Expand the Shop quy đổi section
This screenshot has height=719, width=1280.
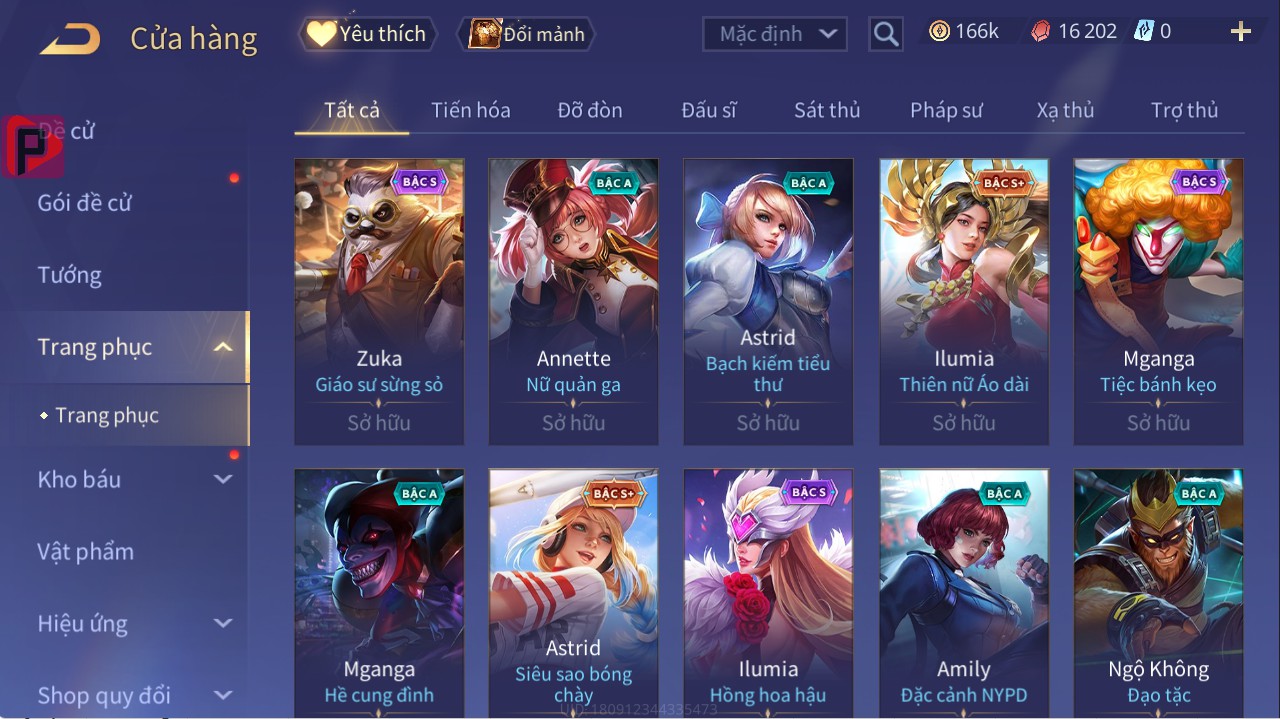click(223, 695)
